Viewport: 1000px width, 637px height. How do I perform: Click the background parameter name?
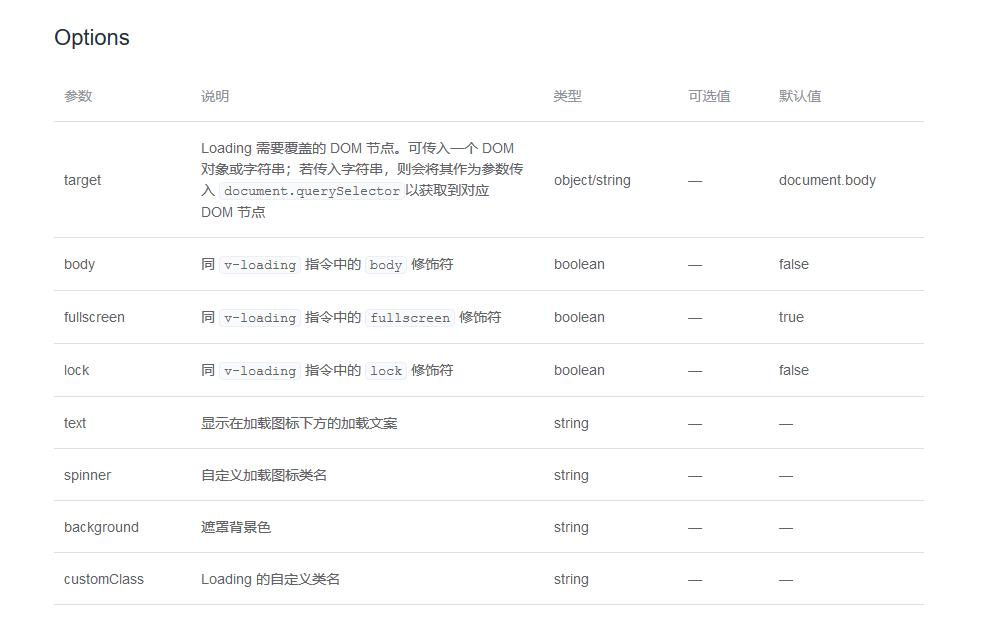tap(101, 527)
